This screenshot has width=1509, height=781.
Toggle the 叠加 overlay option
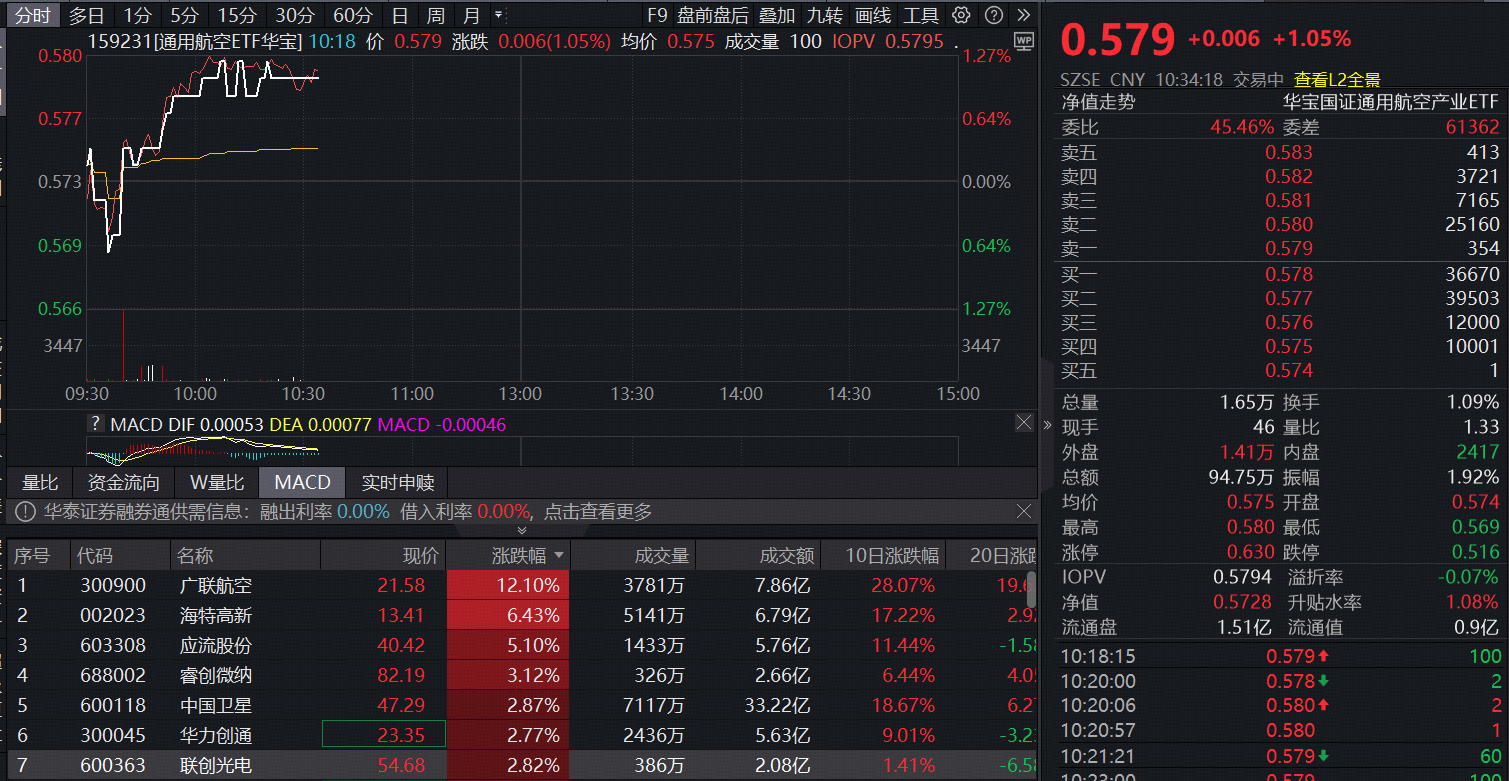pyautogui.click(x=777, y=15)
